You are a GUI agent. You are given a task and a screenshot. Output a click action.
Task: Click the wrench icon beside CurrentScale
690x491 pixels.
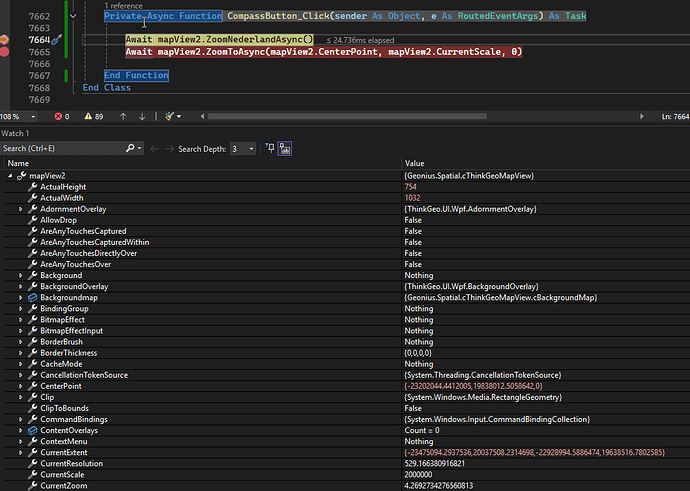(x=33, y=474)
